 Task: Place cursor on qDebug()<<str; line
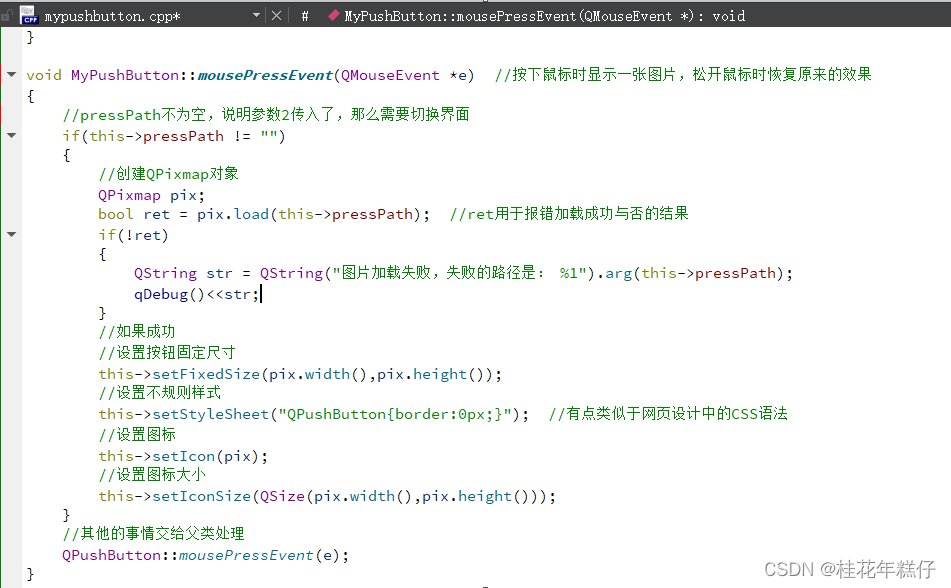pos(197,294)
